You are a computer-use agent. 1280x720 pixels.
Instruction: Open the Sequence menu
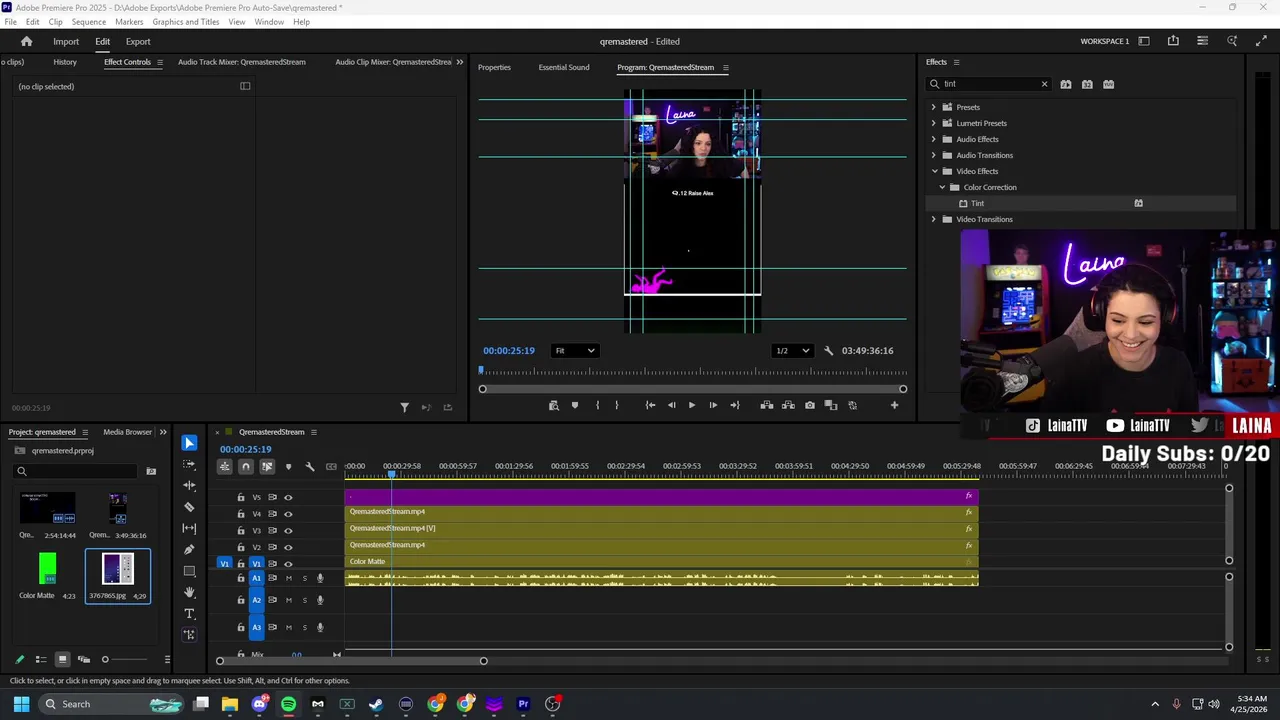[88, 22]
